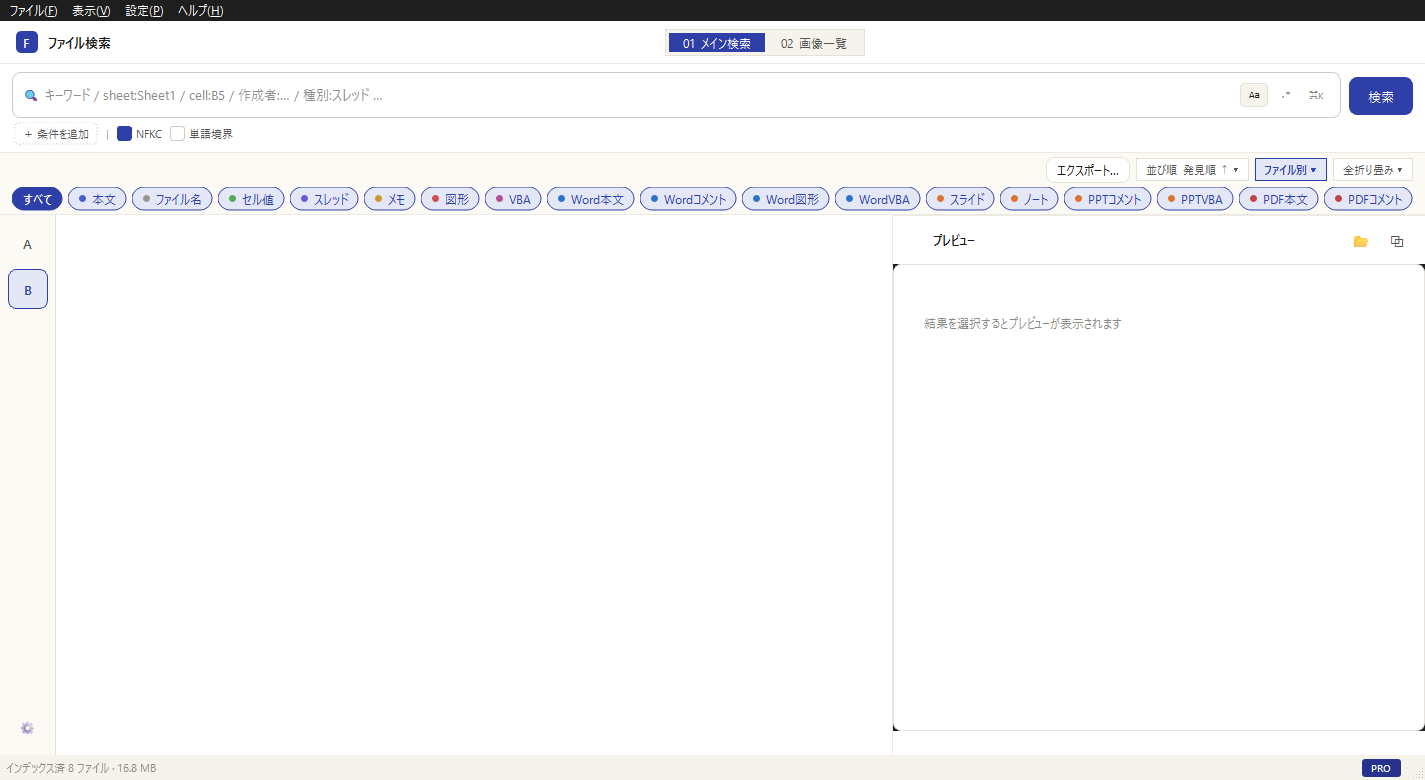Switch to 01 メイン検索 tab
The width and height of the screenshot is (1425, 780).
[x=717, y=43]
